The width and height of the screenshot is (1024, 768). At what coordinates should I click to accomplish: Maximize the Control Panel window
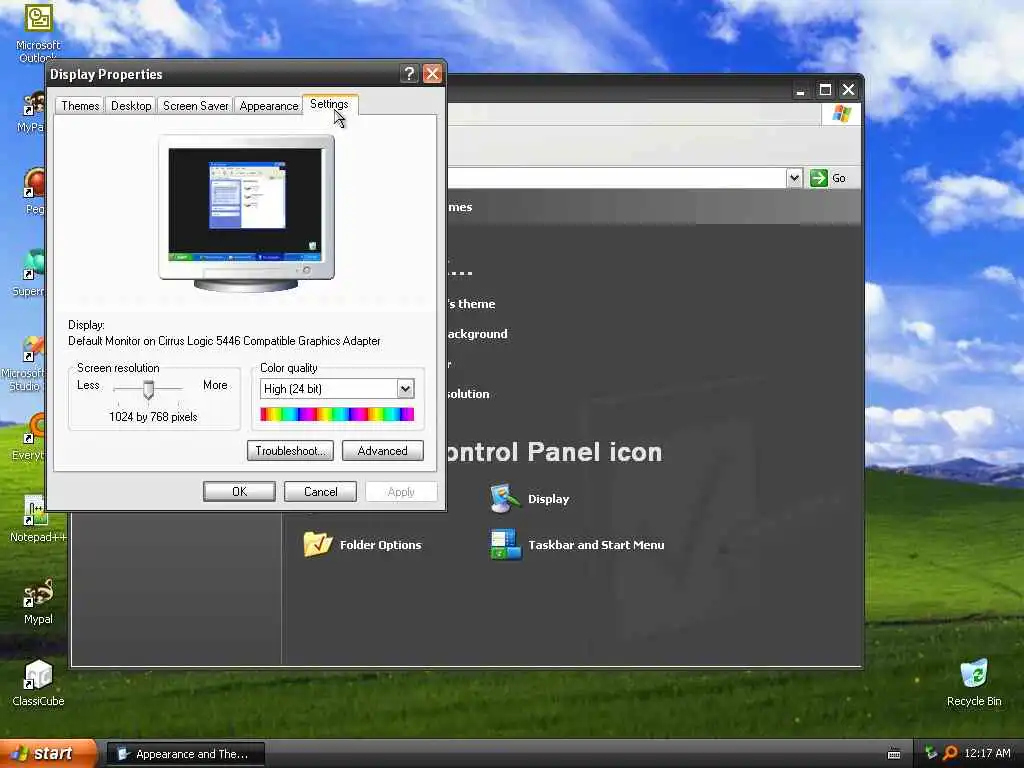point(825,89)
